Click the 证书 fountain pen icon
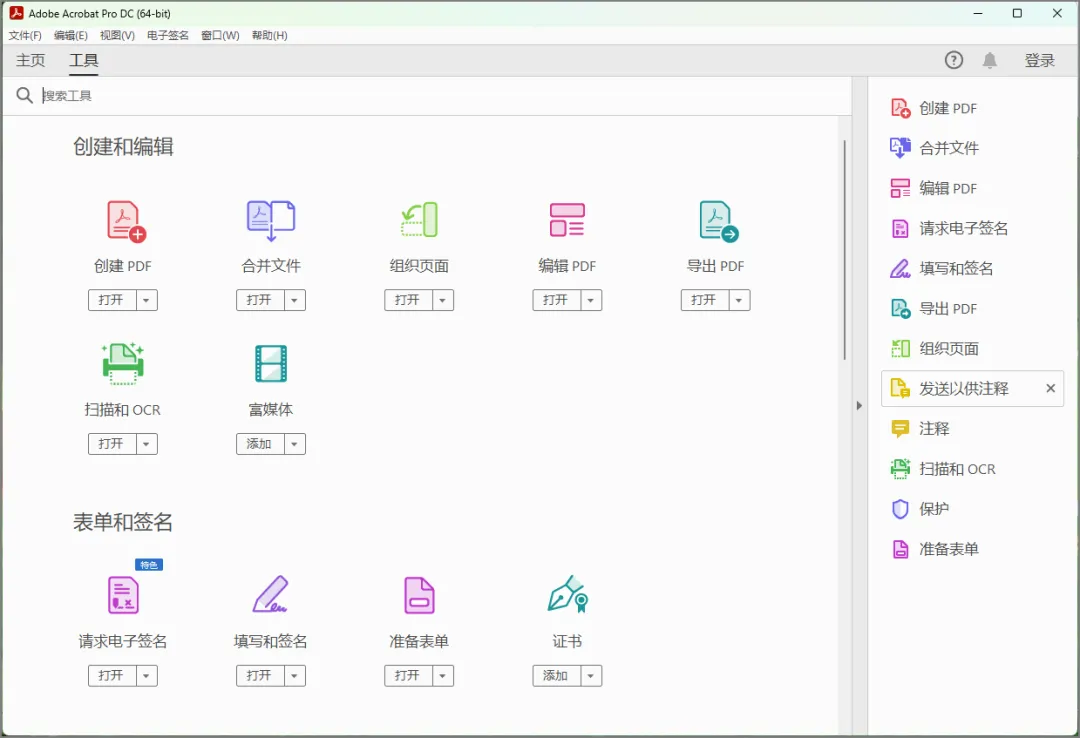 [568, 594]
